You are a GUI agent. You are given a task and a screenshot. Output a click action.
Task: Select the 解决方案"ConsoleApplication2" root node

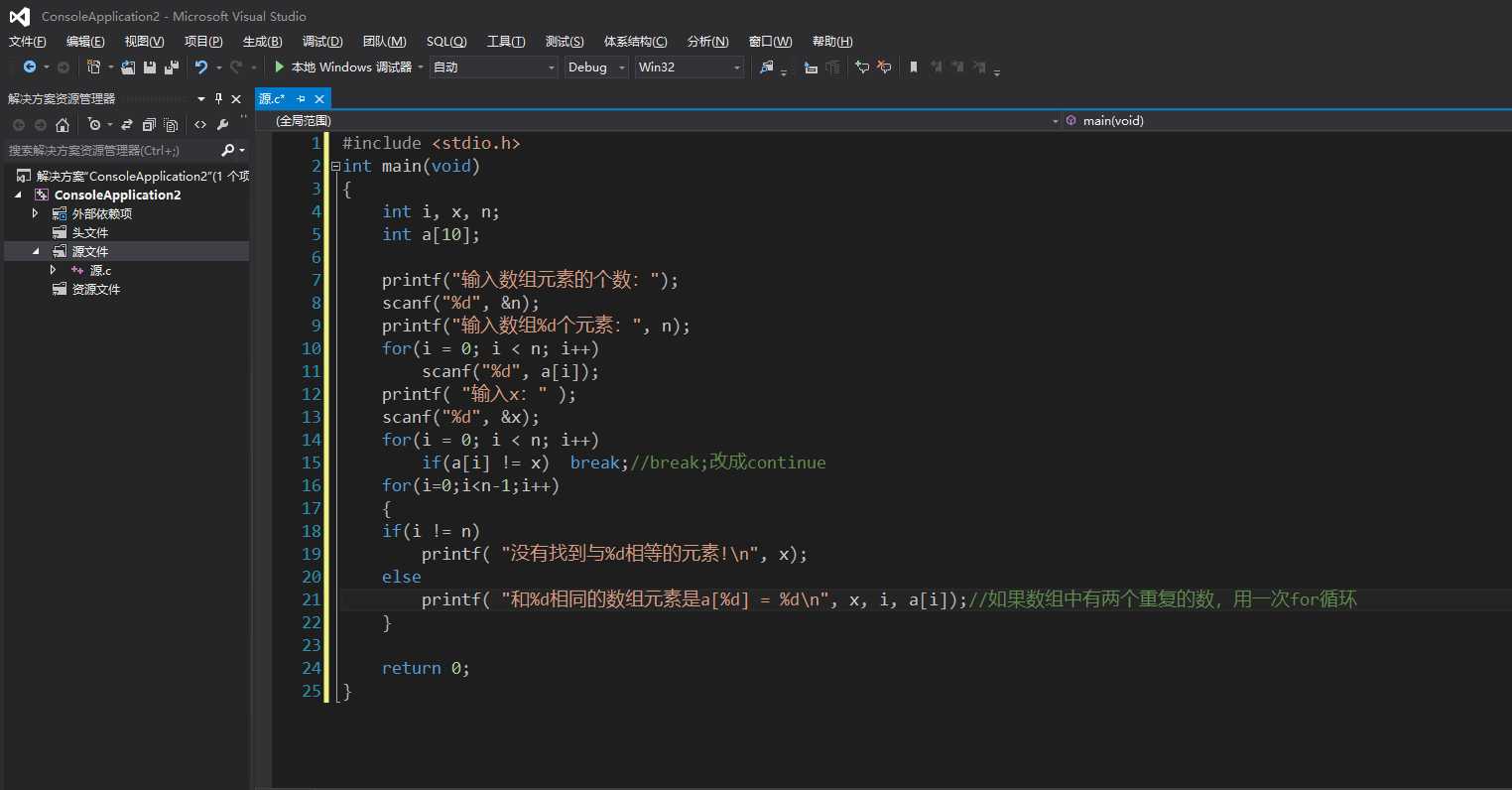(142, 176)
